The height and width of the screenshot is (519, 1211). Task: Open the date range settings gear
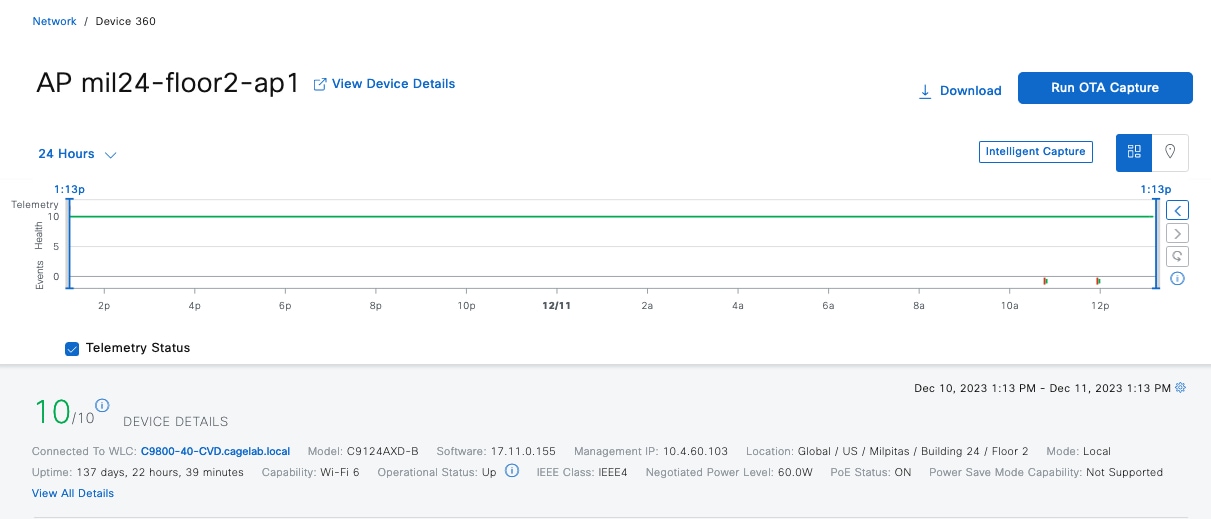[x=1181, y=388]
